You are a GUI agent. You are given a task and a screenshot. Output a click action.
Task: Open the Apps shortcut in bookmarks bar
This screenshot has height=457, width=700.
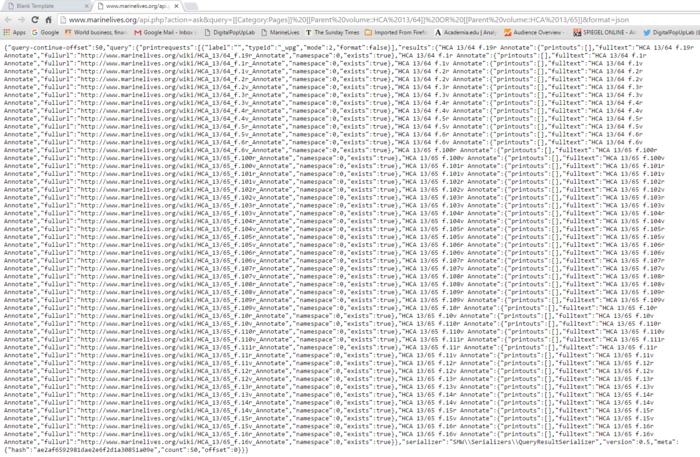point(15,33)
